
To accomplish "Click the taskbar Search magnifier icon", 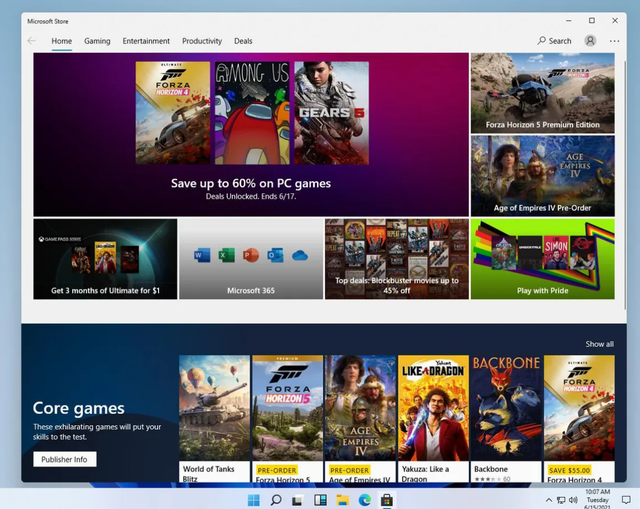I will 276,499.
